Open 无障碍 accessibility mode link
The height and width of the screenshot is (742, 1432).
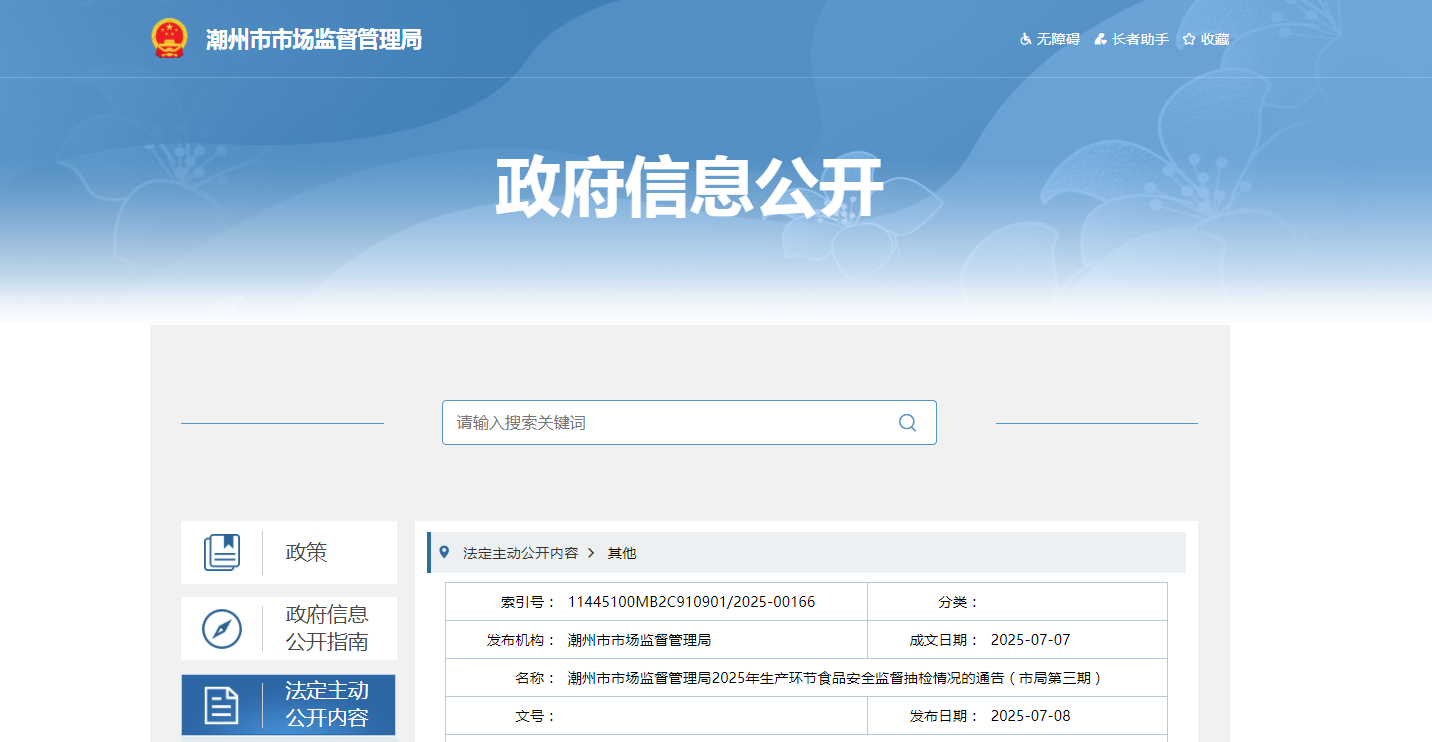pyautogui.click(x=1058, y=39)
